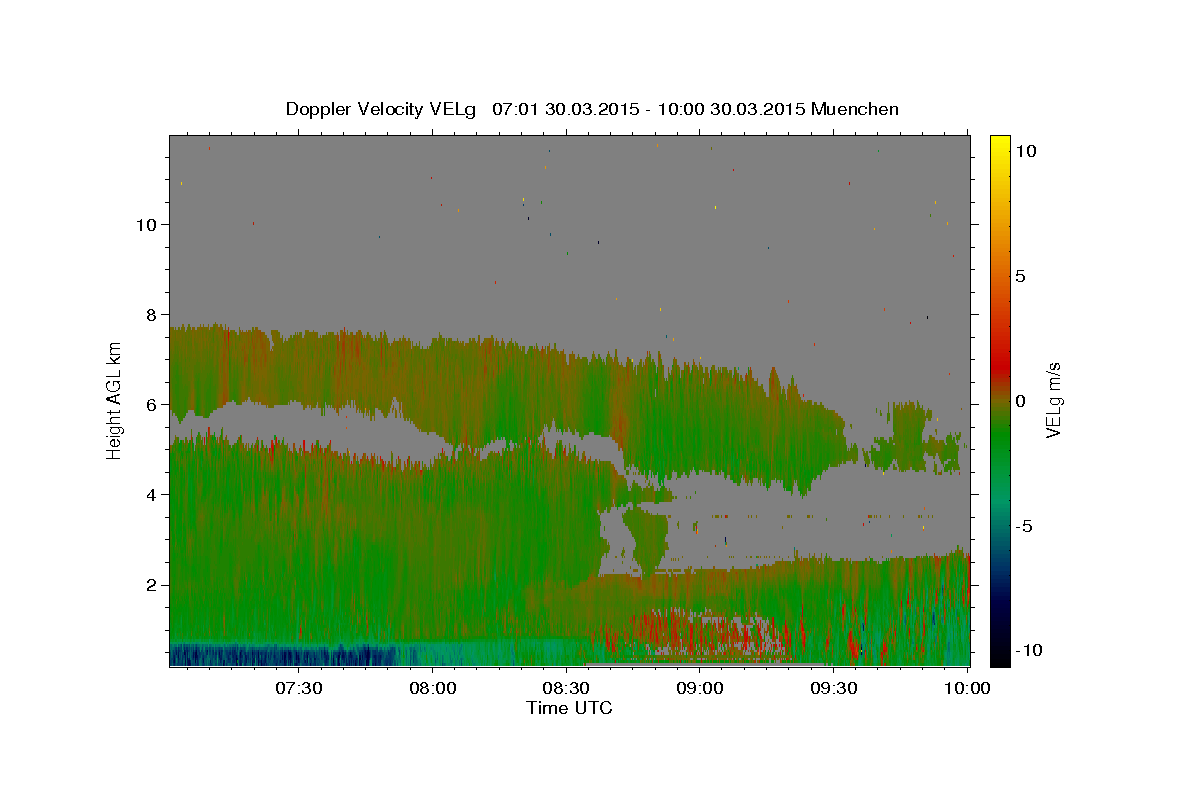1200x800 pixels.
Task: Click the '09:30' time axis label
Action: (834, 688)
